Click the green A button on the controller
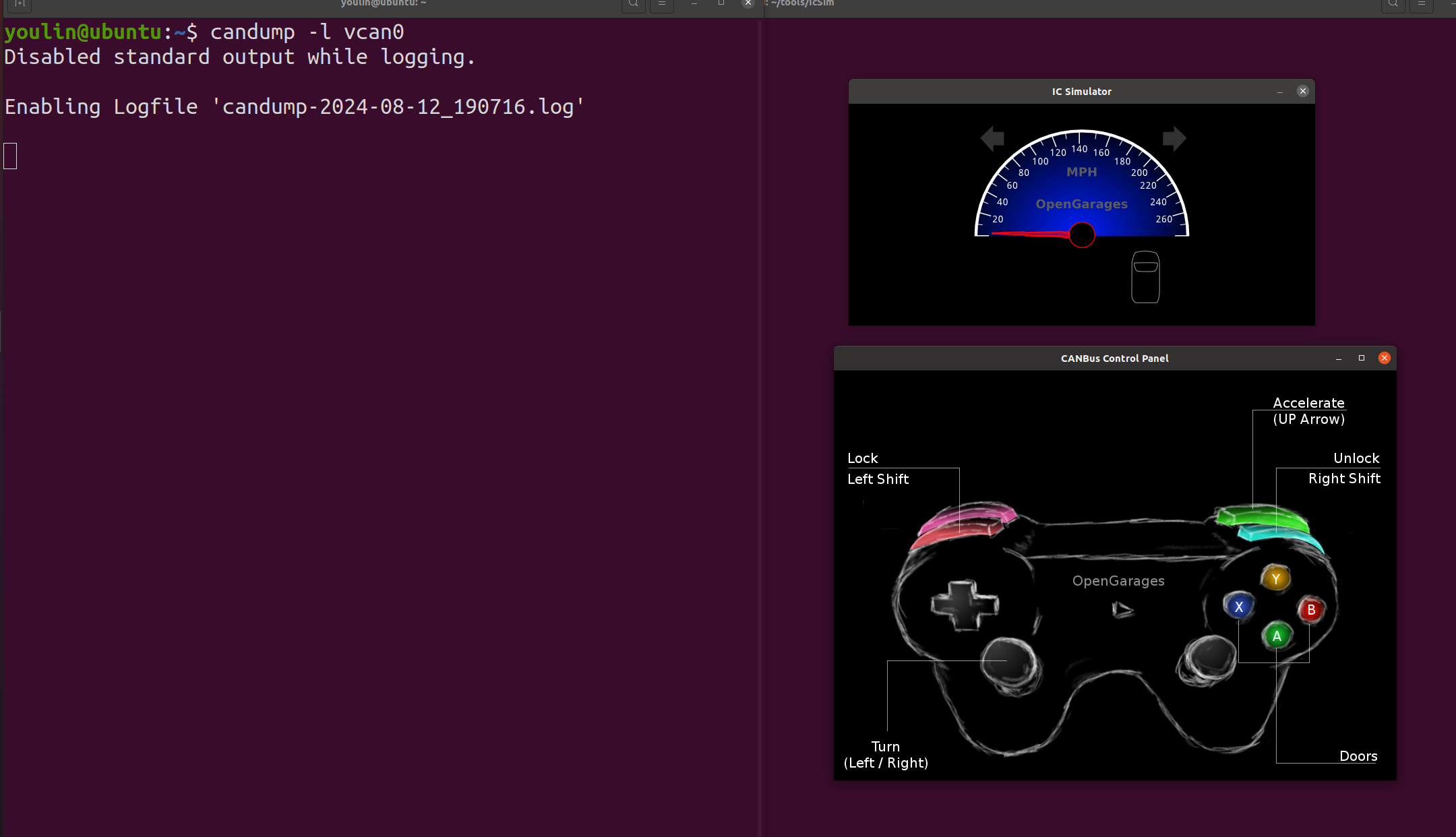The width and height of the screenshot is (1456, 837). tap(1277, 636)
